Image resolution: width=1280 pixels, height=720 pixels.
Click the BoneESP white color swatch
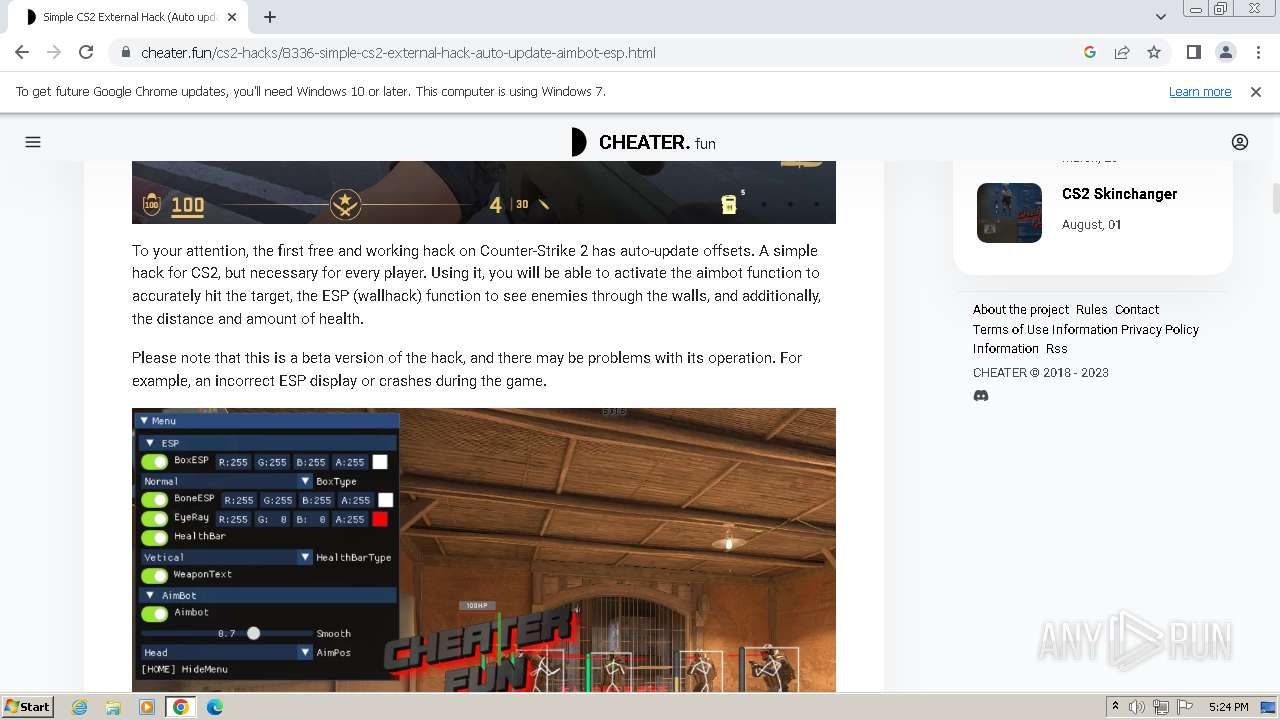point(385,500)
